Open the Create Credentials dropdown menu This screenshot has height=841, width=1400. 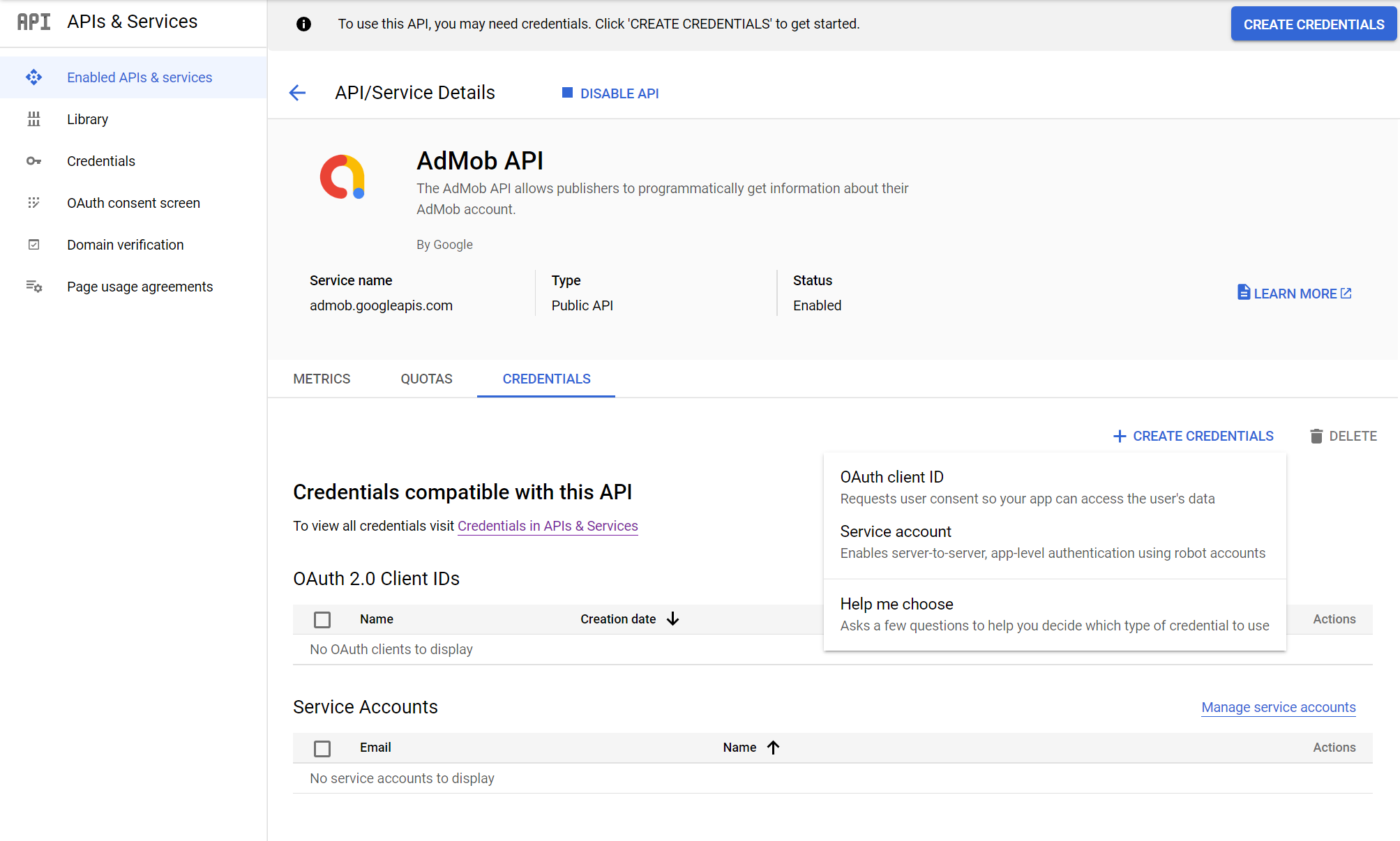pyautogui.click(x=1194, y=436)
